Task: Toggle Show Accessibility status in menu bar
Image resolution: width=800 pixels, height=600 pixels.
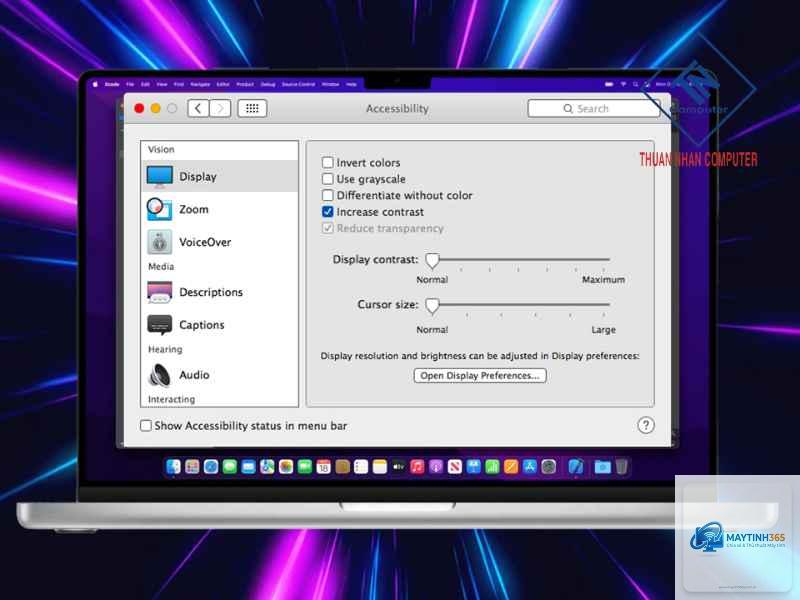Action: pyautogui.click(x=146, y=425)
